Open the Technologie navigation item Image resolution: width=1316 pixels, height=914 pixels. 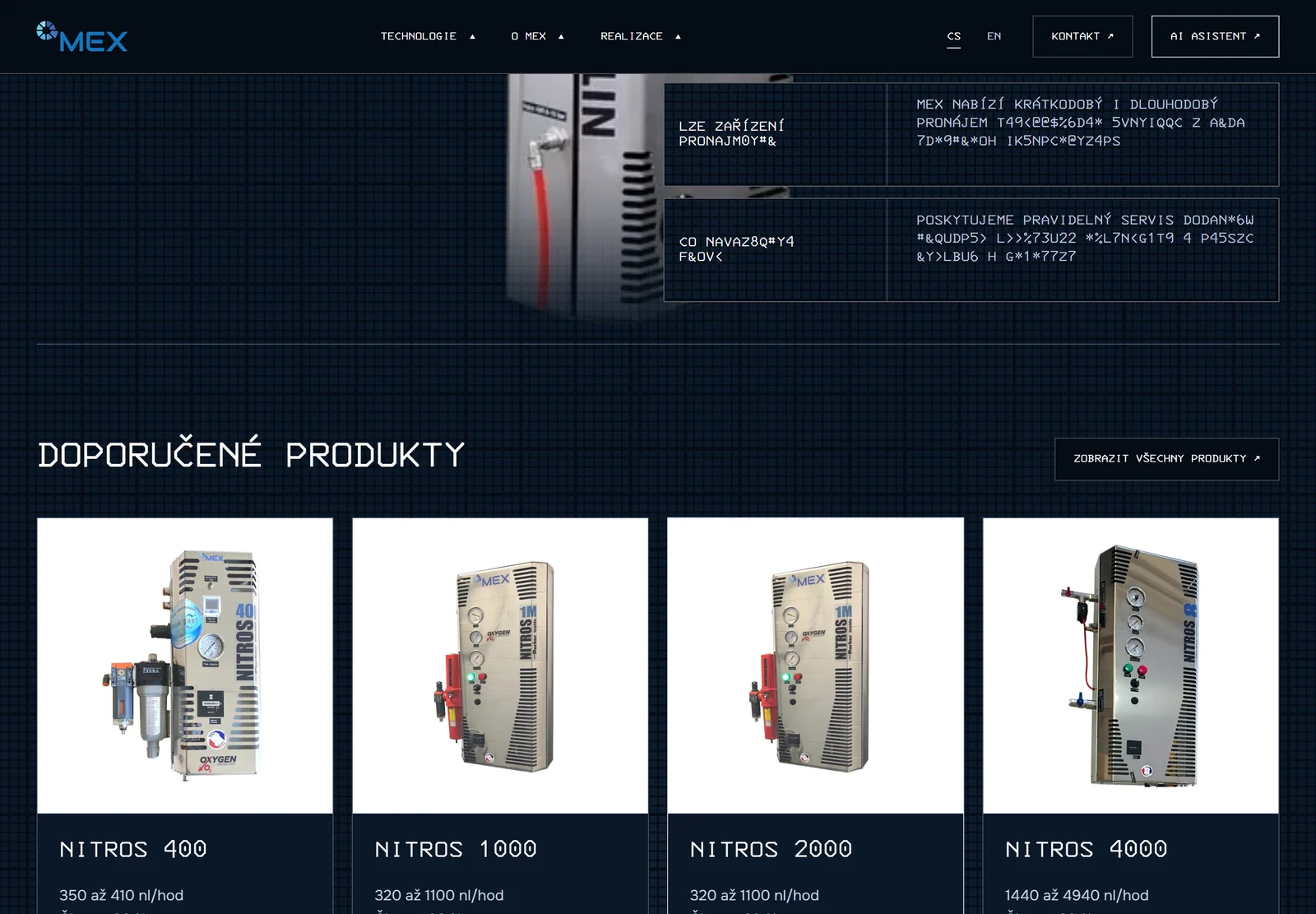point(418,36)
